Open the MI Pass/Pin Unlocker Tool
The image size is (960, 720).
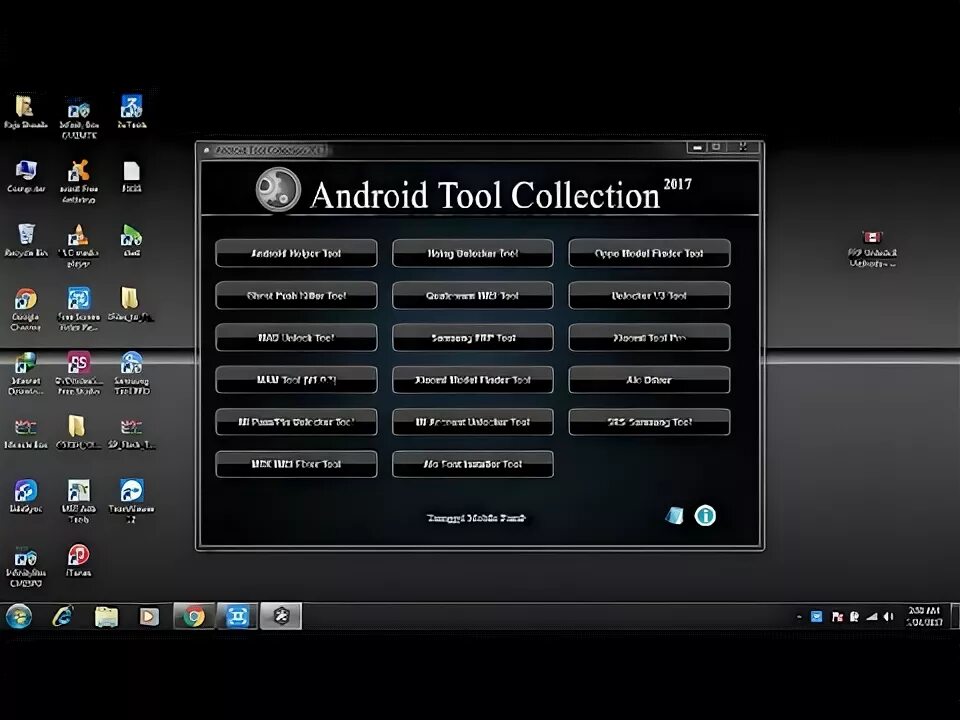[x=296, y=422]
